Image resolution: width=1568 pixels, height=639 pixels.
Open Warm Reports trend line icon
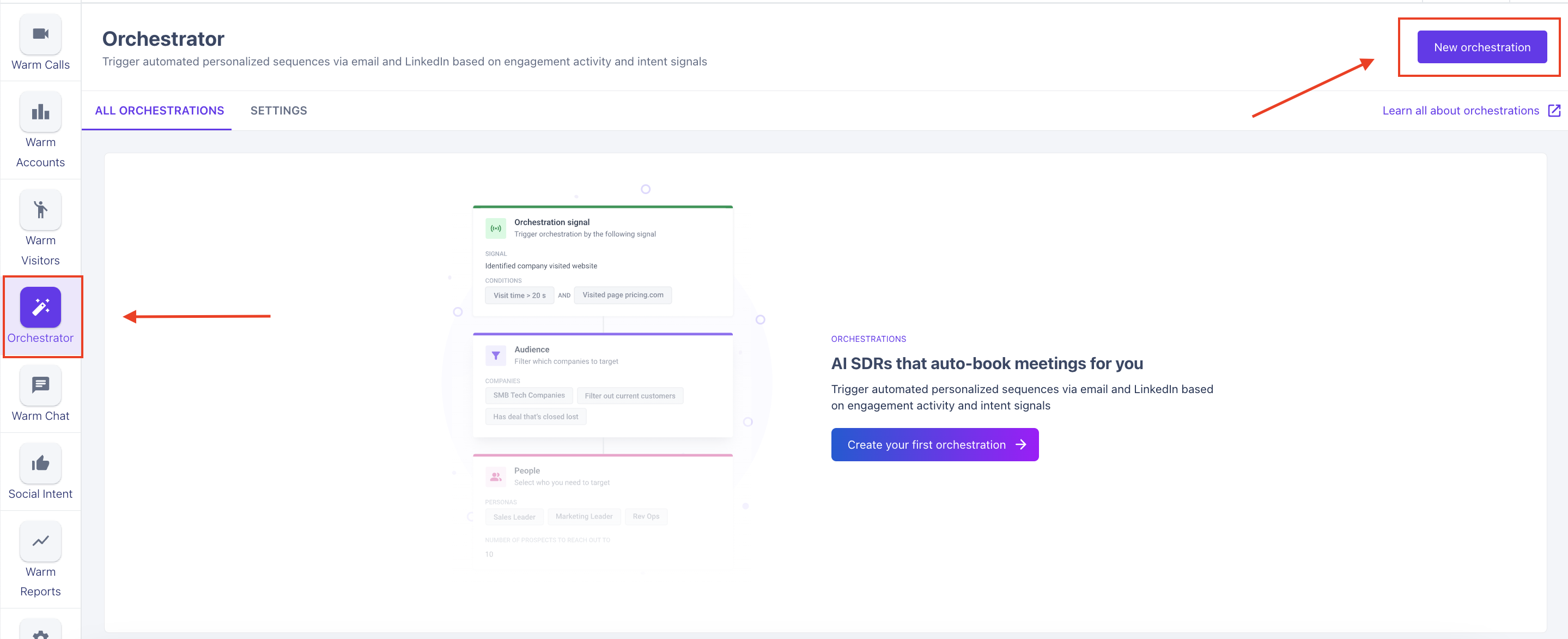pyautogui.click(x=40, y=541)
